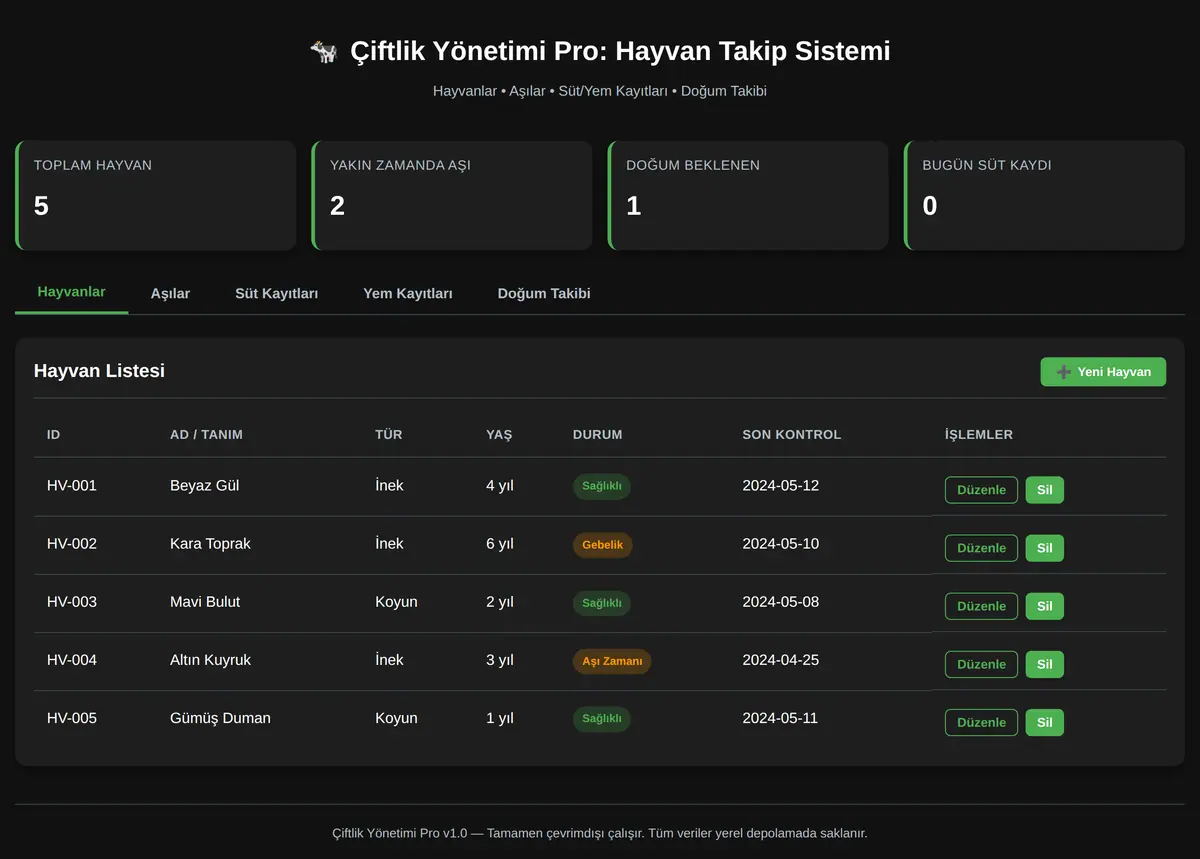Delete the Beyaz Gül row with Sil
1200x859 pixels.
1044,490
